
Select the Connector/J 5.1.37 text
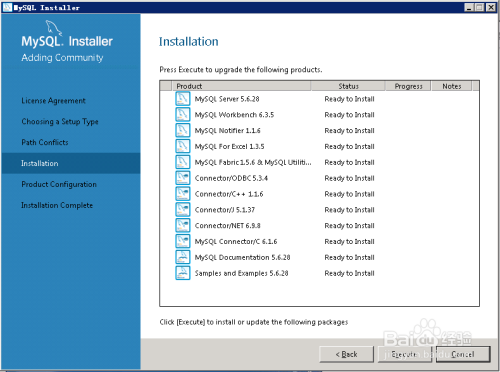225,210
